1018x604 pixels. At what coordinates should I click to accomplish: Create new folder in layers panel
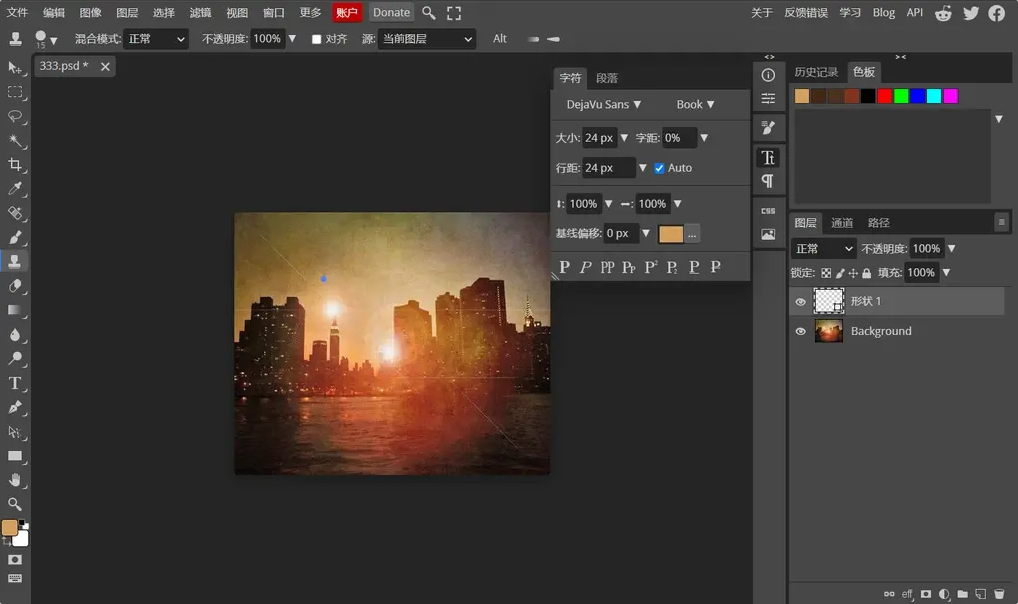pyautogui.click(x=962, y=594)
